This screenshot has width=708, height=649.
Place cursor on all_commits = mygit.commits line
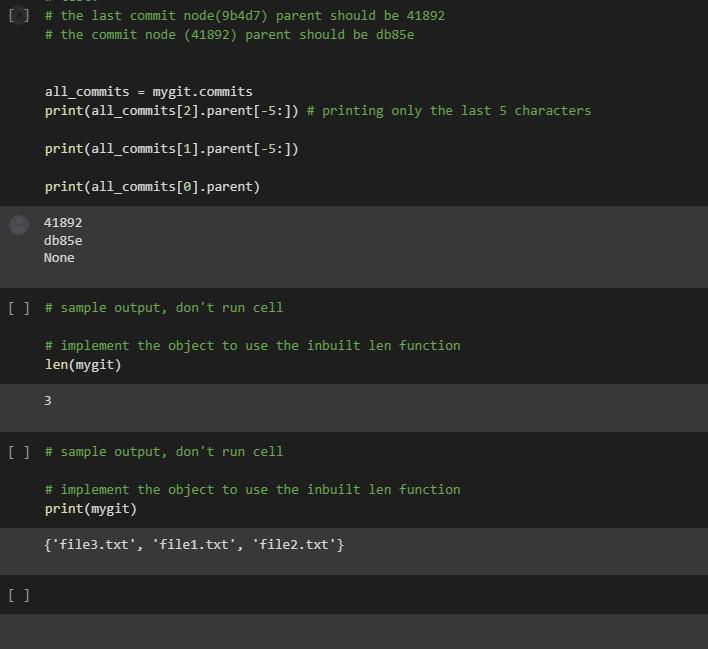point(149,92)
